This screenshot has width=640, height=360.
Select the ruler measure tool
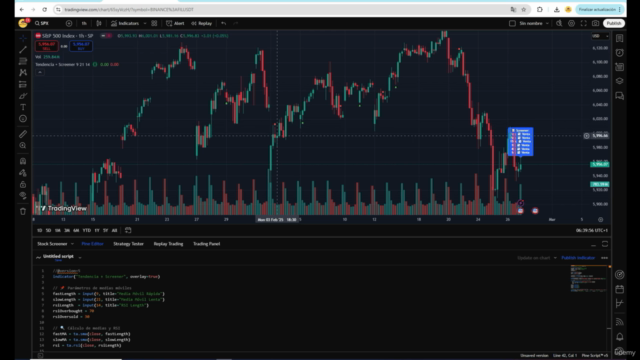[23, 134]
